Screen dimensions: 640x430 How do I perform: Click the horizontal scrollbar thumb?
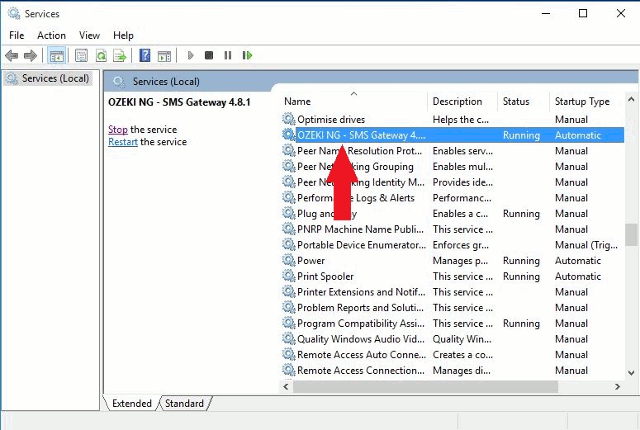(425, 386)
